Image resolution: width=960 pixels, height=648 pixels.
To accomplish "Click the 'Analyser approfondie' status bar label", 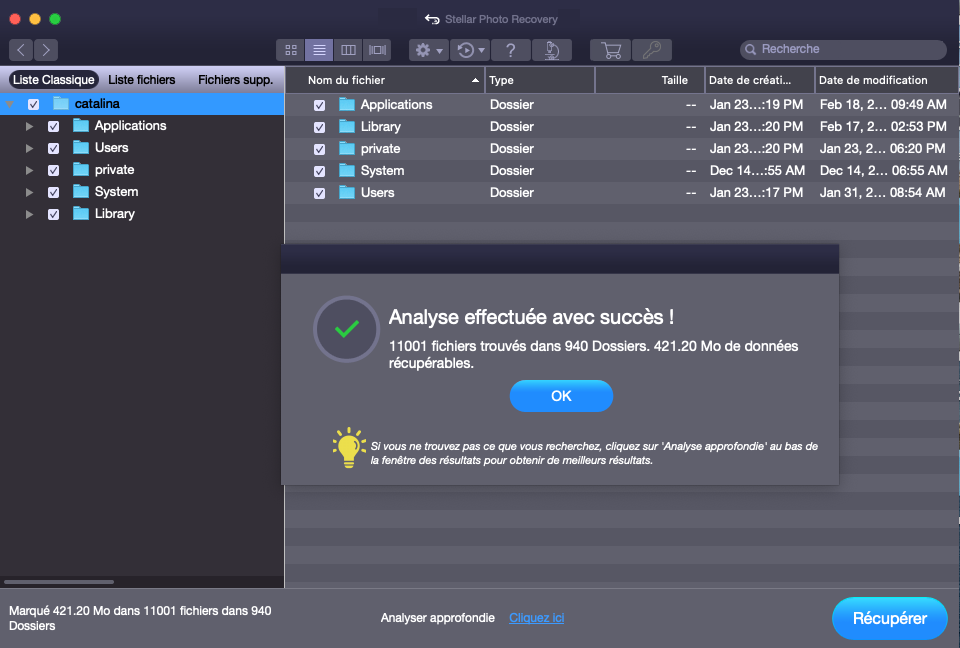I will [438, 618].
